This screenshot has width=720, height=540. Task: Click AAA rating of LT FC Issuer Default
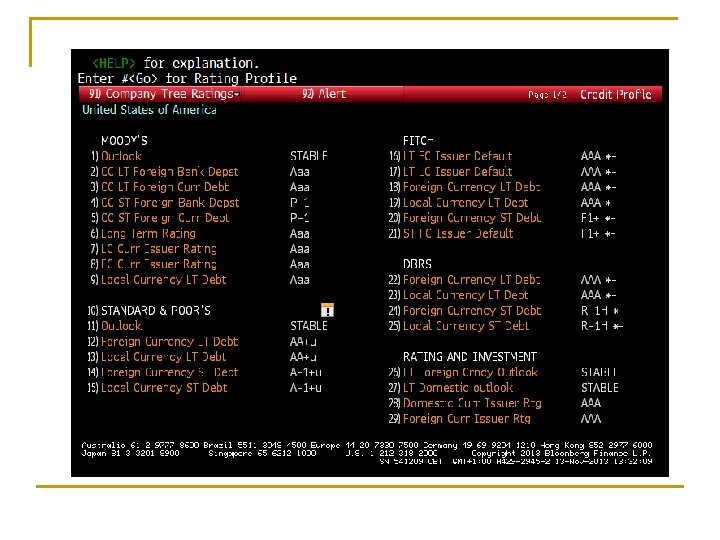click(x=598, y=156)
